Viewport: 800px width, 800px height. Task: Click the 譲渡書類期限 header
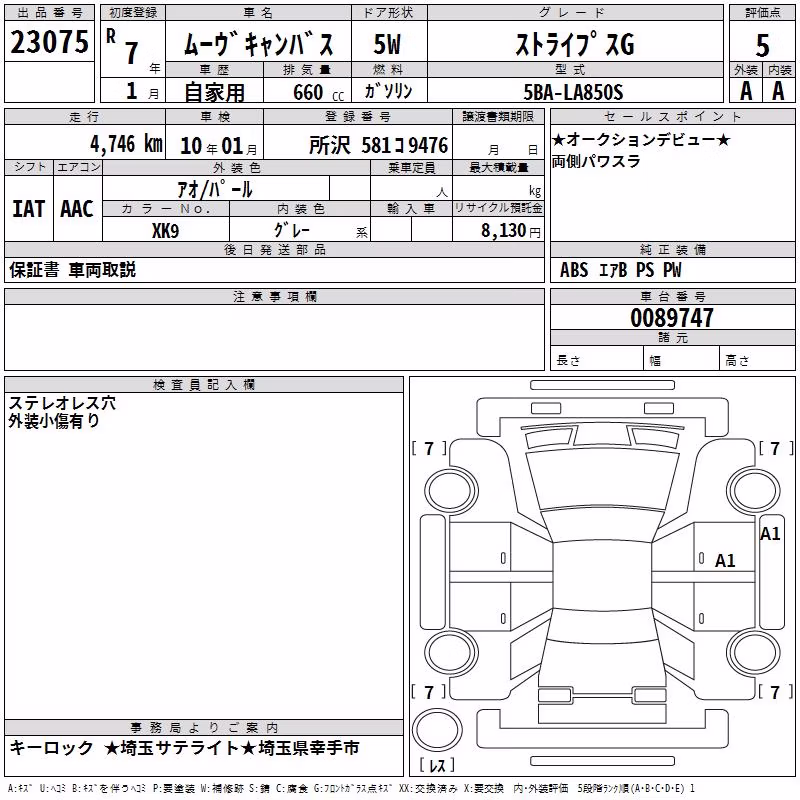(x=498, y=116)
